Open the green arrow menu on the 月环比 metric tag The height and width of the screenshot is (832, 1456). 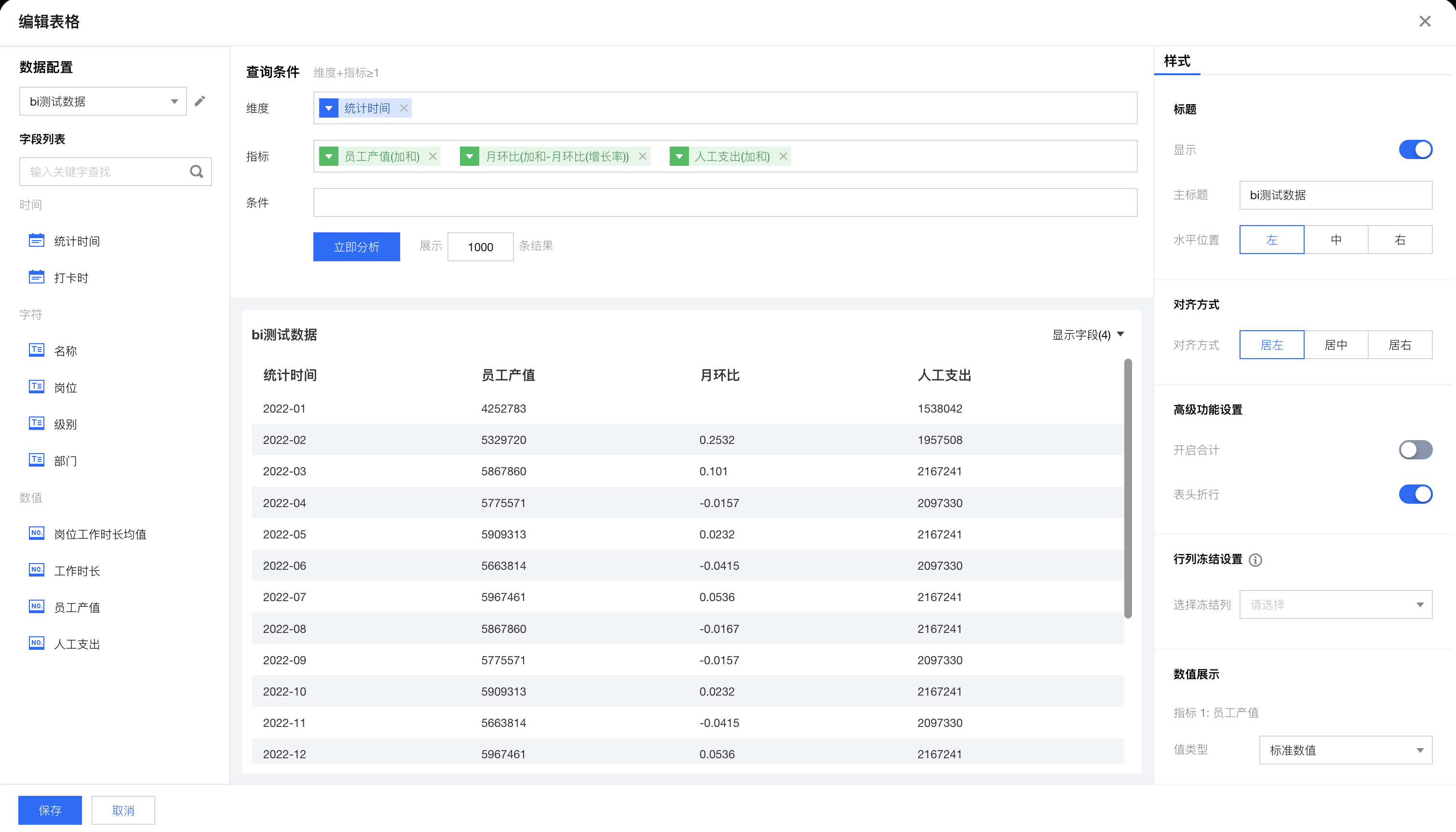[x=469, y=156]
